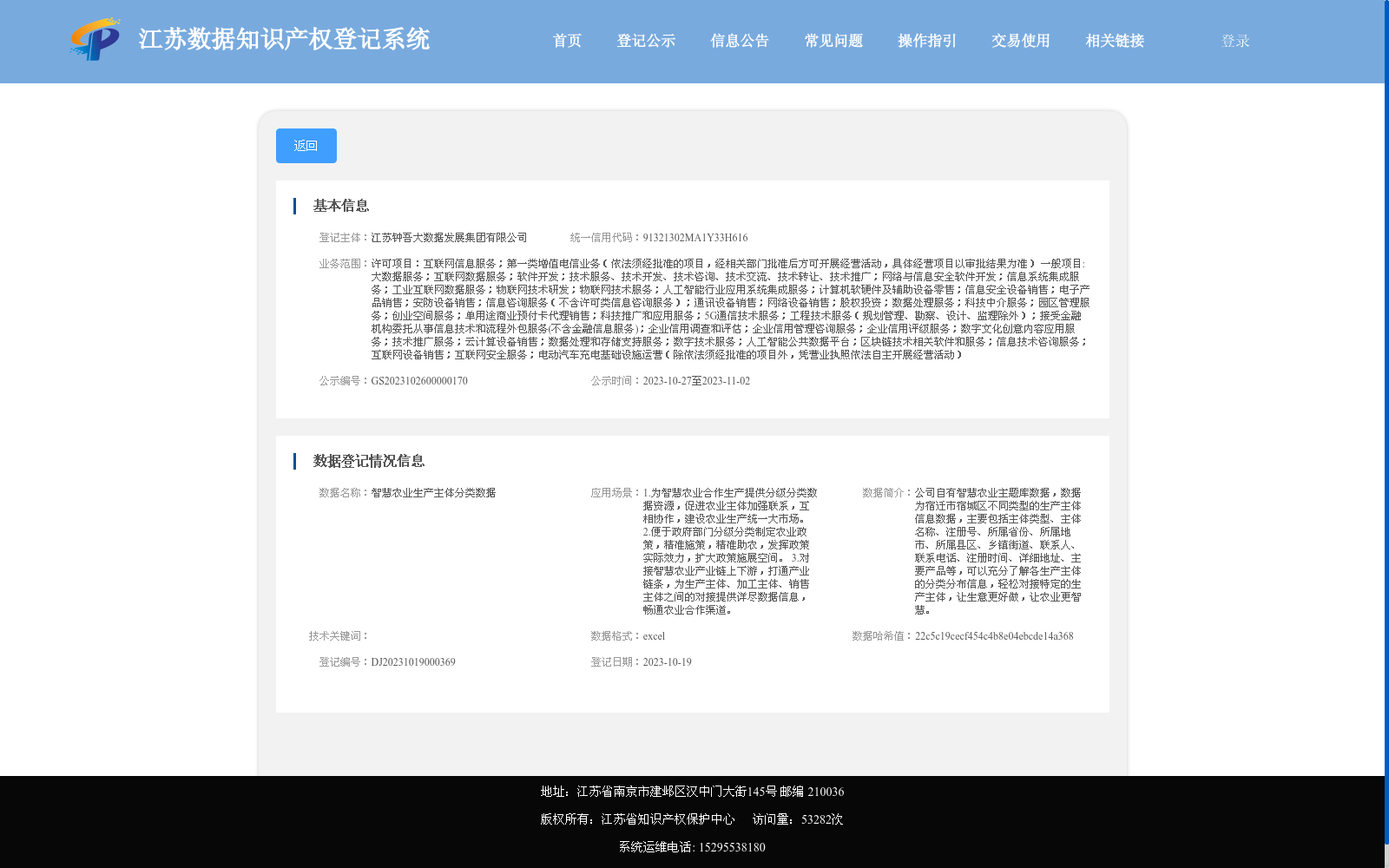The height and width of the screenshot is (868, 1389).
Task: Select 登记编号 value DJ20231019000369
Action: pos(413,662)
